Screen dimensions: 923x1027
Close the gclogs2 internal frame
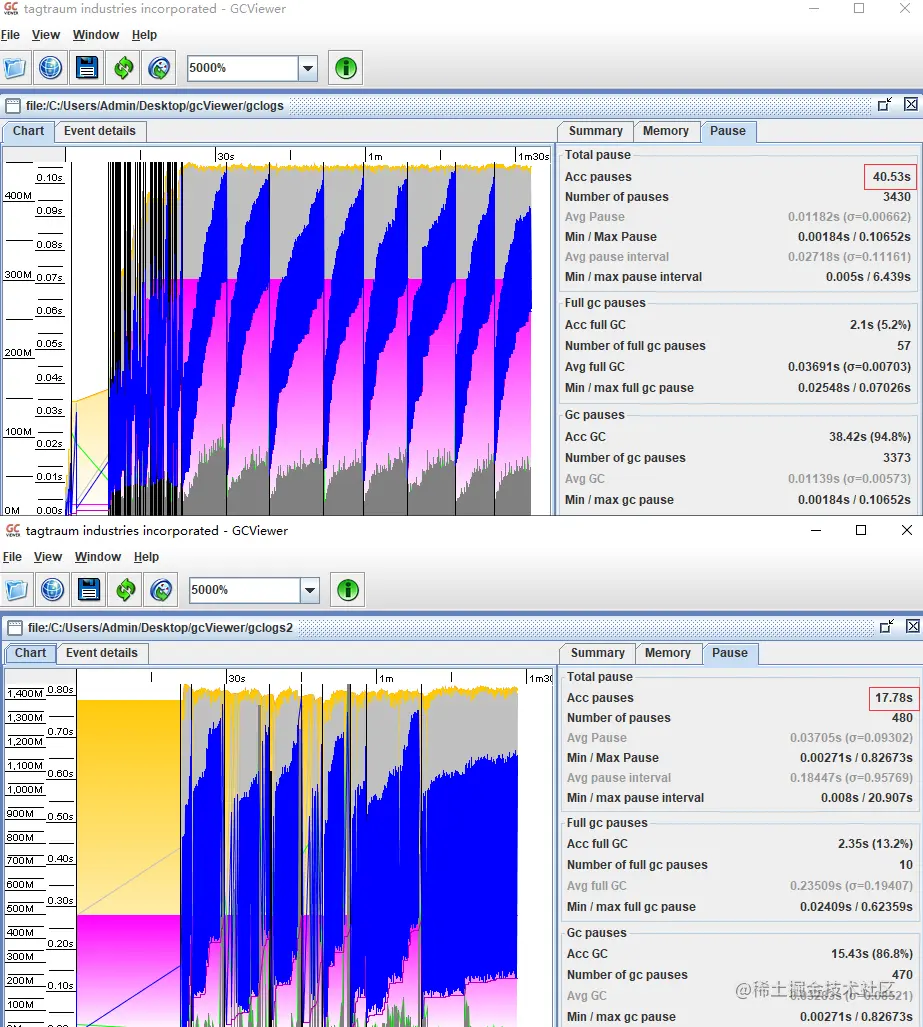point(913,626)
